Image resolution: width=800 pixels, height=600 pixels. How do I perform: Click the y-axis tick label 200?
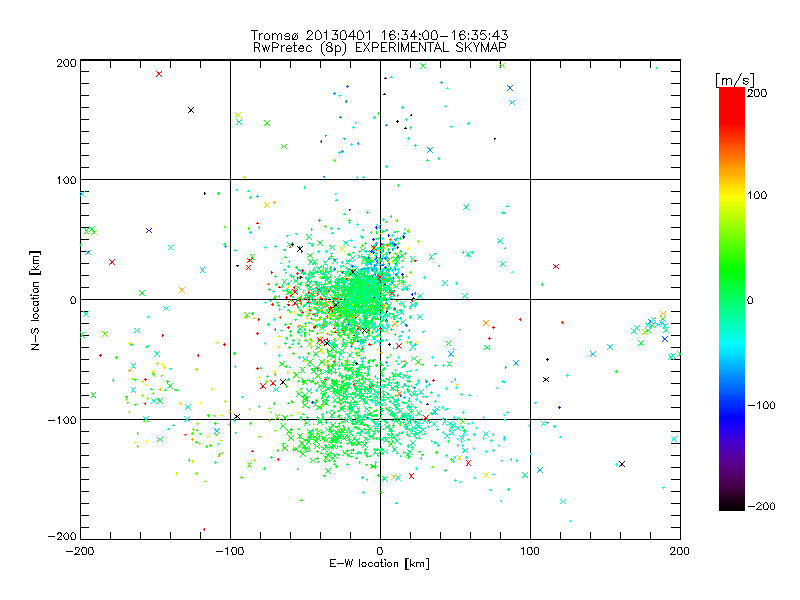(x=66, y=63)
